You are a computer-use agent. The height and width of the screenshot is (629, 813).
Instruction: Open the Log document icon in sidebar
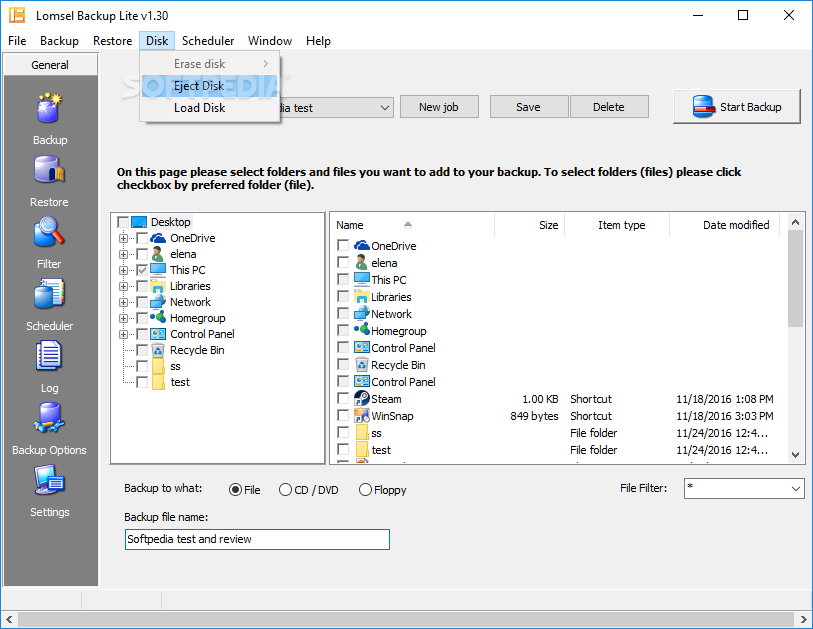(x=49, y=356)
